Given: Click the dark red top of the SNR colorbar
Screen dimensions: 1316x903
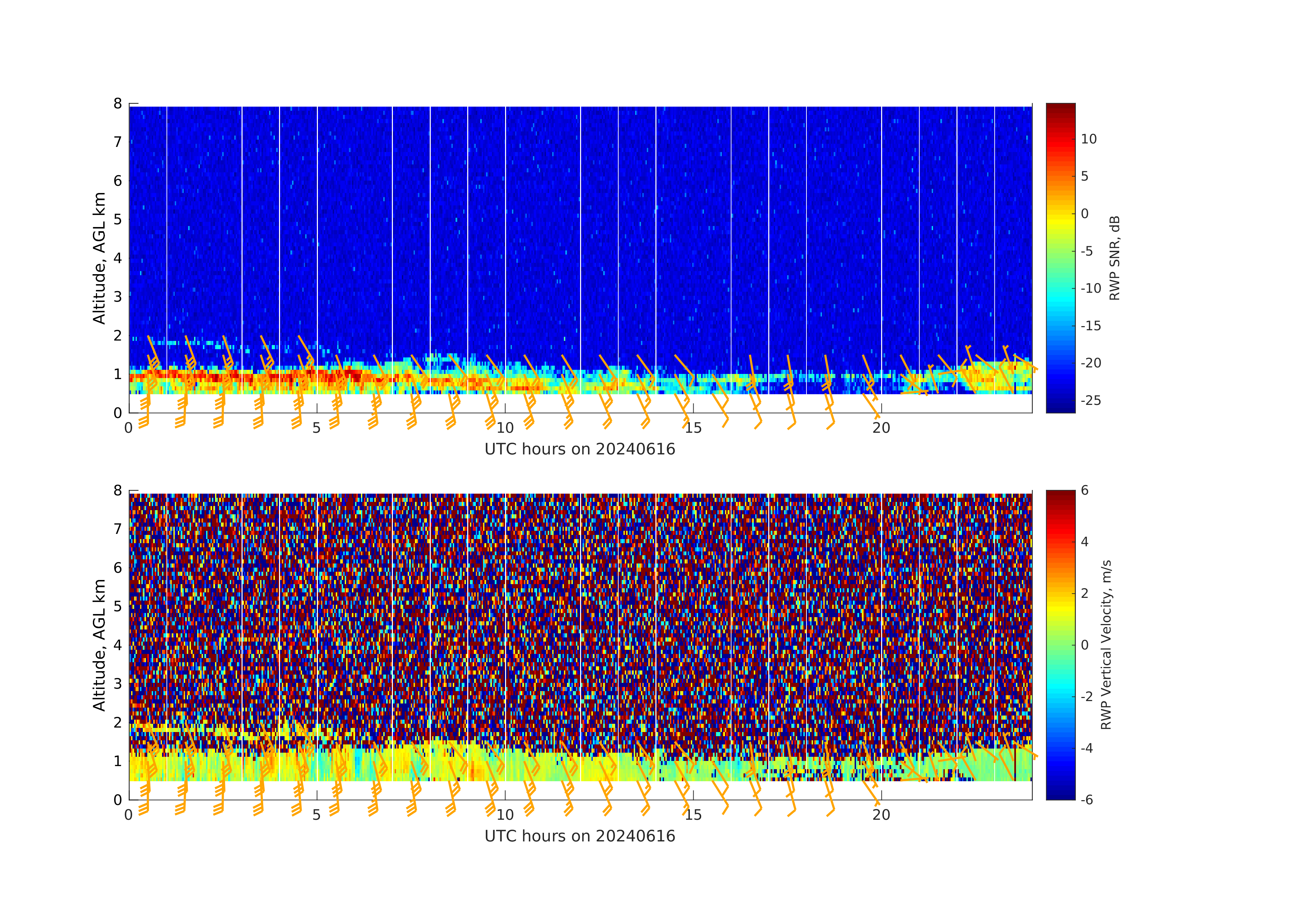Looking at the screenshot, I should coord(1060,108).
